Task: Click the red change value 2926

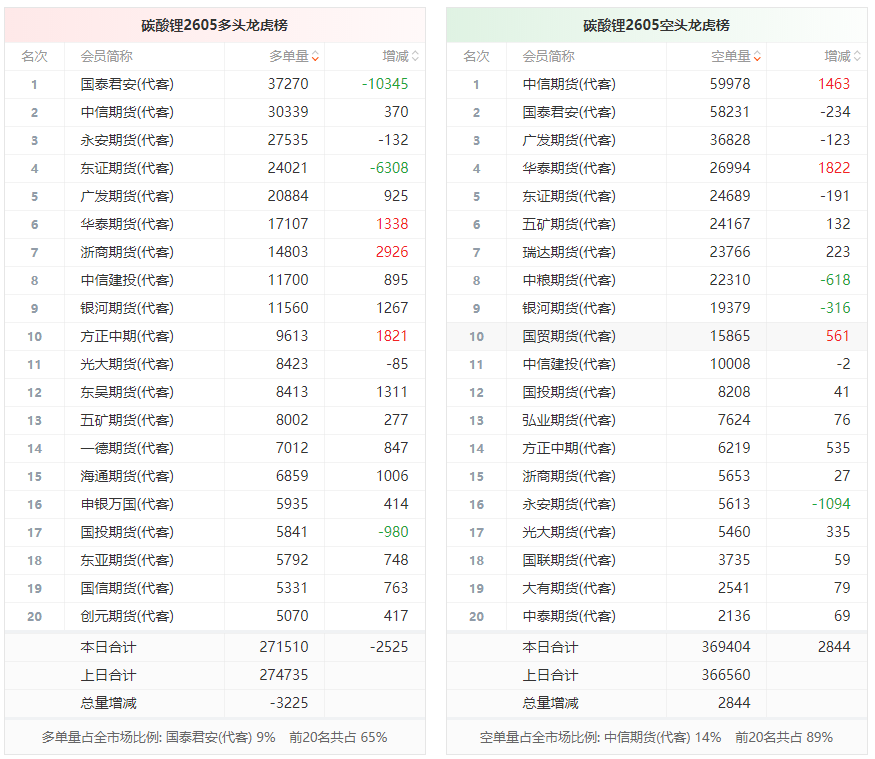Action: [392, 252]
